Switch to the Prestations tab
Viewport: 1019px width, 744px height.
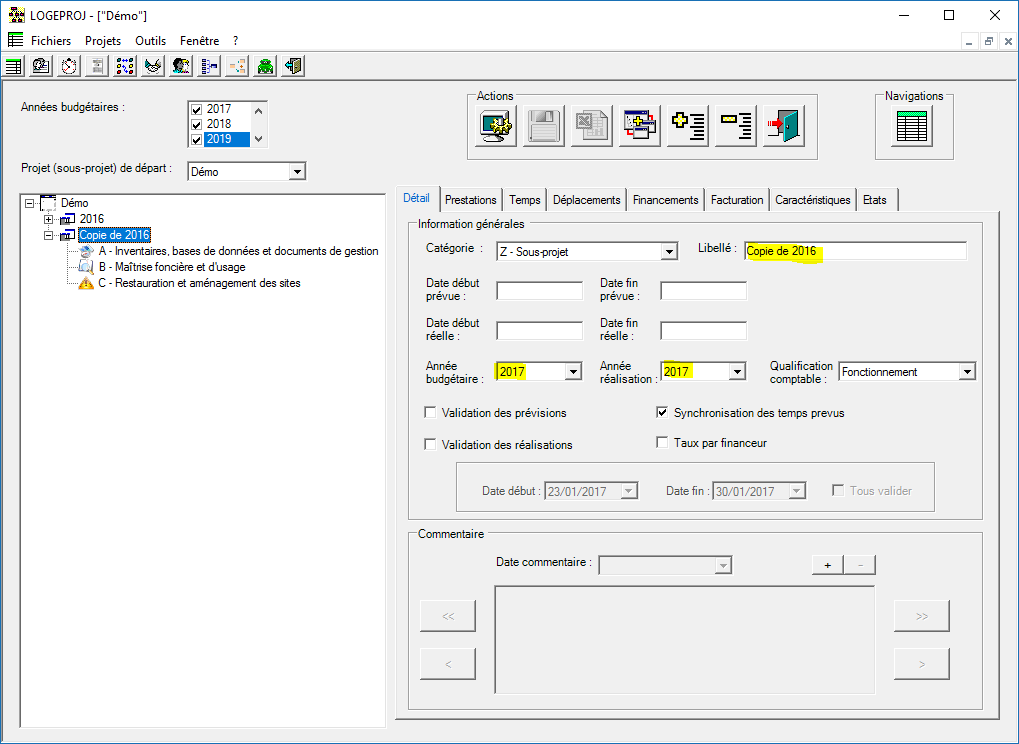[470, 200]
